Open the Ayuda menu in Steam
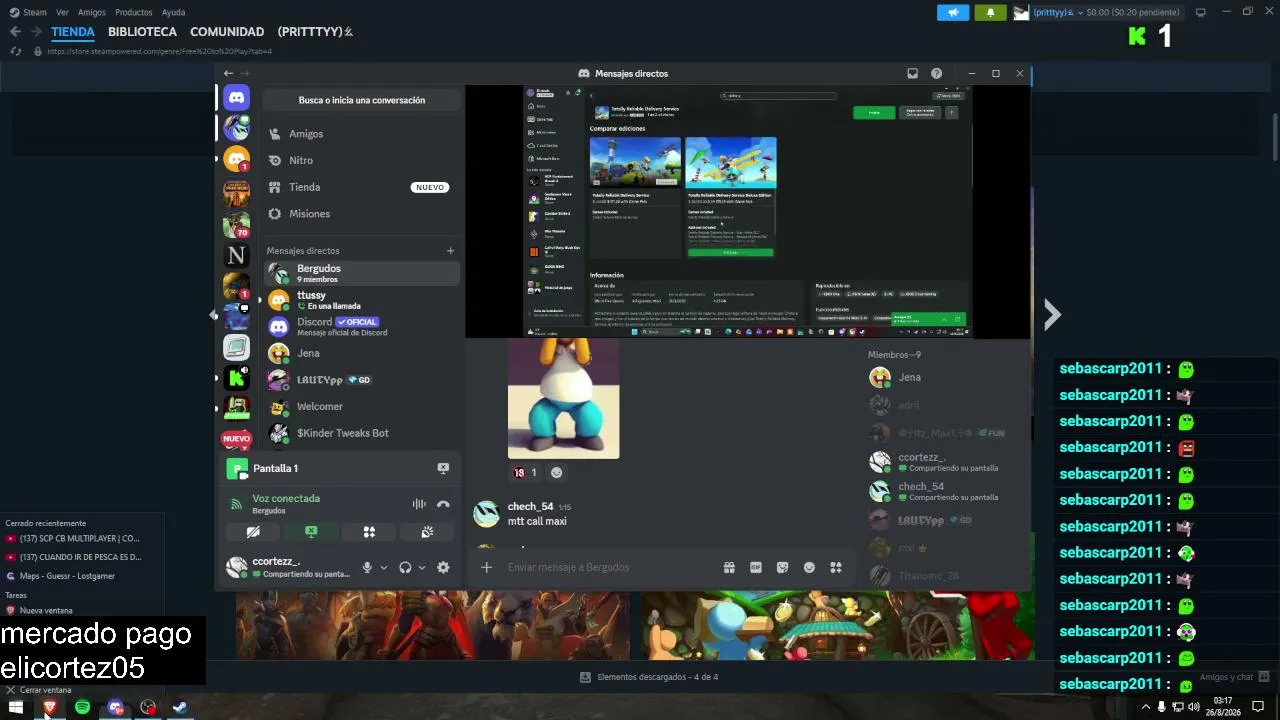 coord(173,12)
